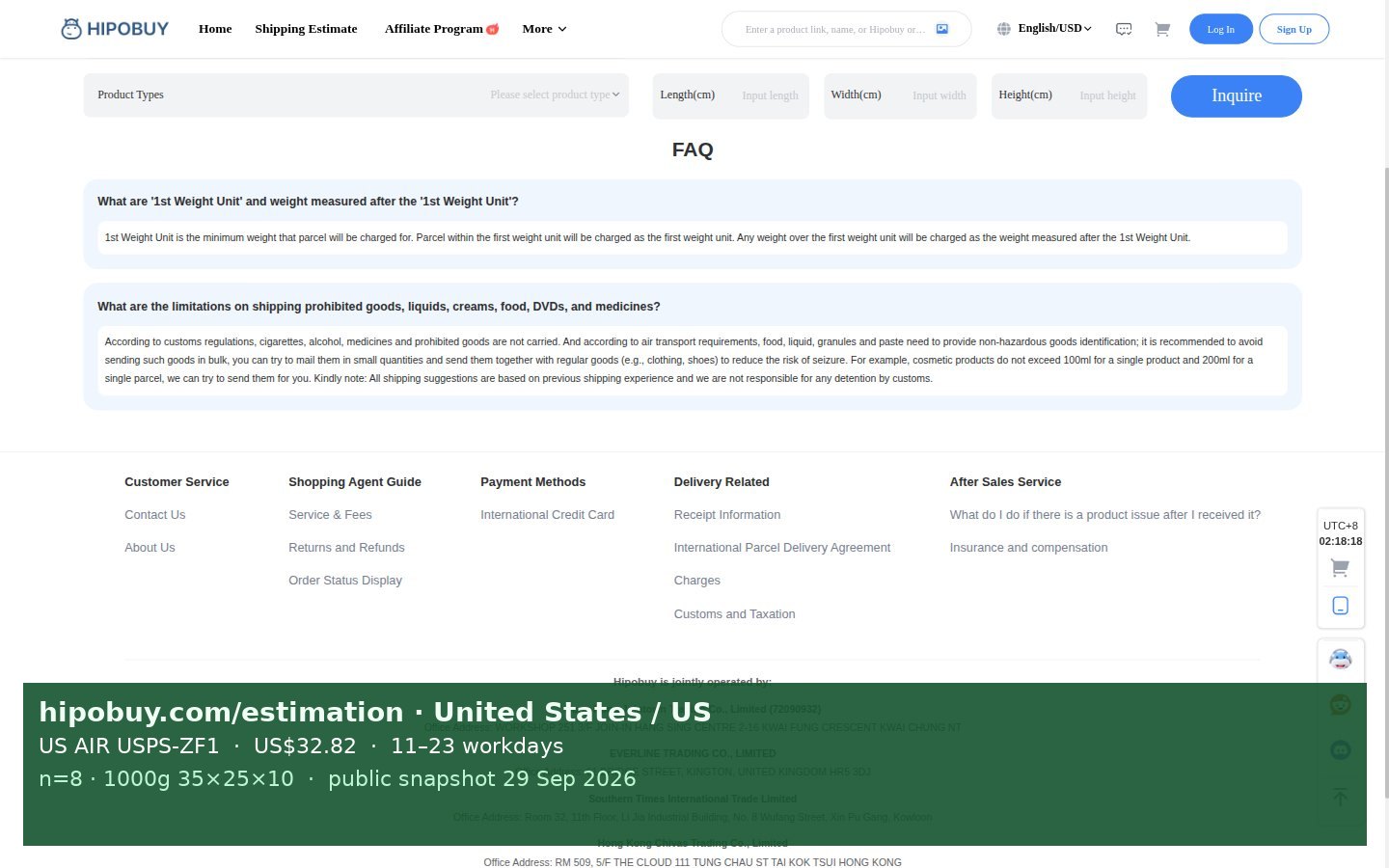The image size is (1389, 868).
Task: Open the English/USD language currency dropdown
Action: coord(1054,29)
